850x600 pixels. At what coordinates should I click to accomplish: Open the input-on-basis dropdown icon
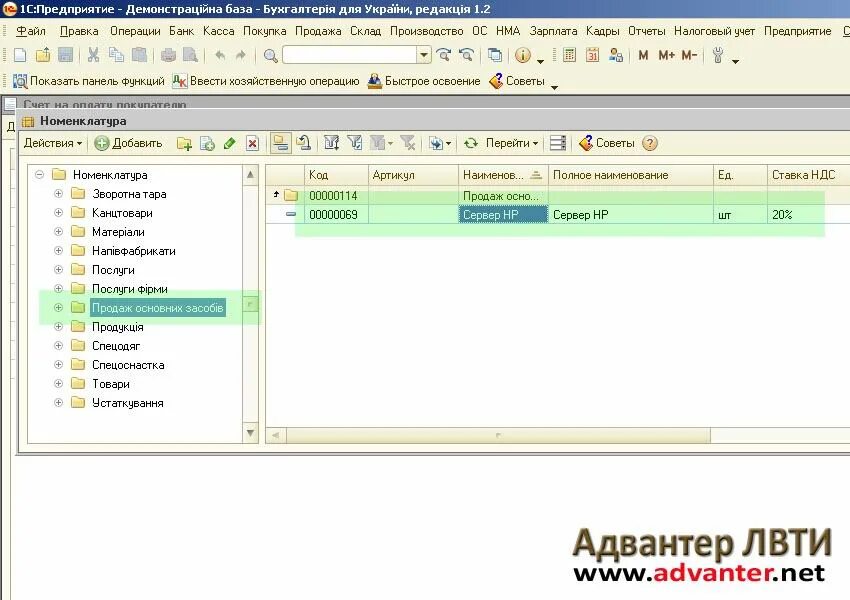pyautogui.click(x=439, y=143)
